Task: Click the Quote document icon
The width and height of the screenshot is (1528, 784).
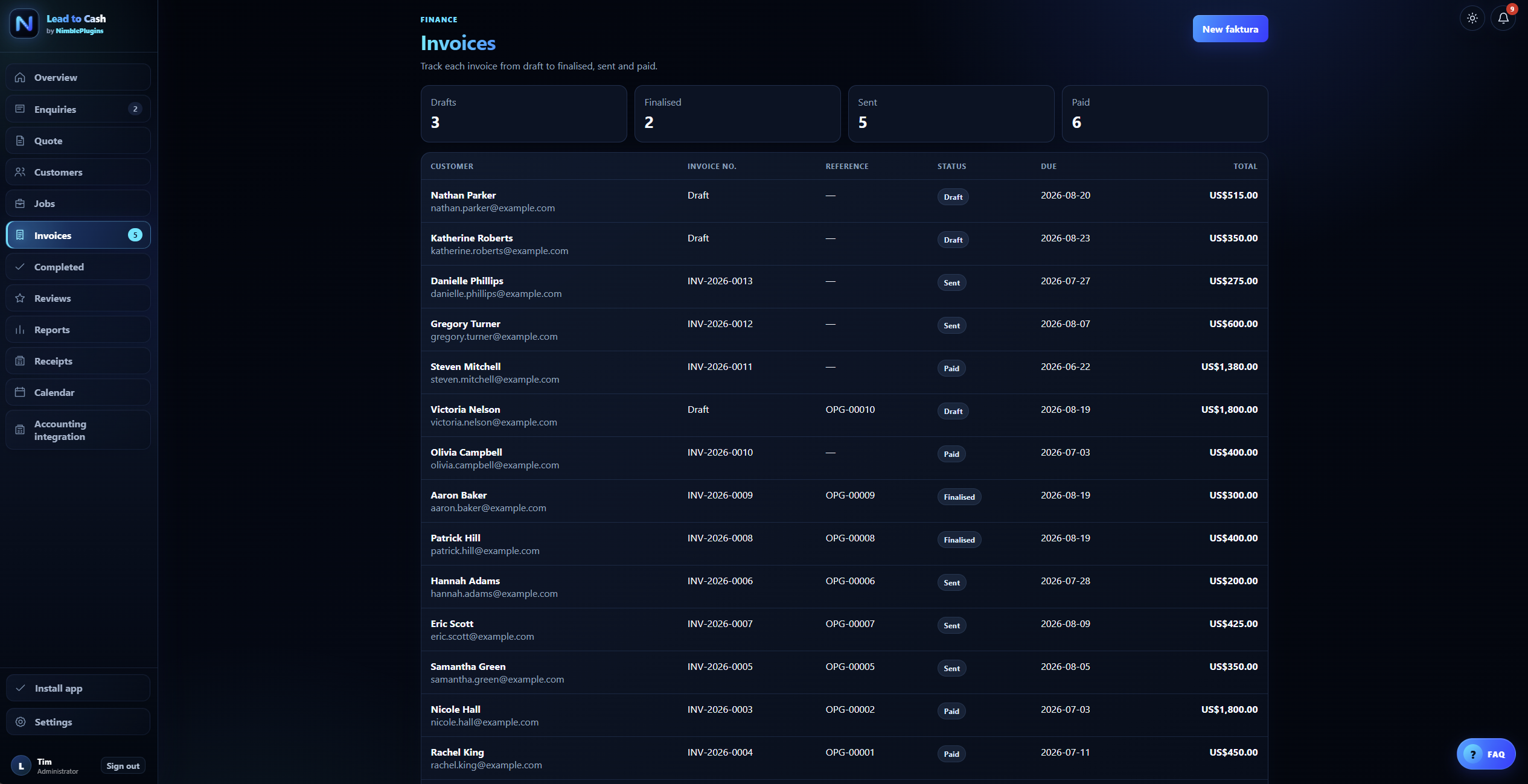Action: pyautogui.click(x=20, y=141)
